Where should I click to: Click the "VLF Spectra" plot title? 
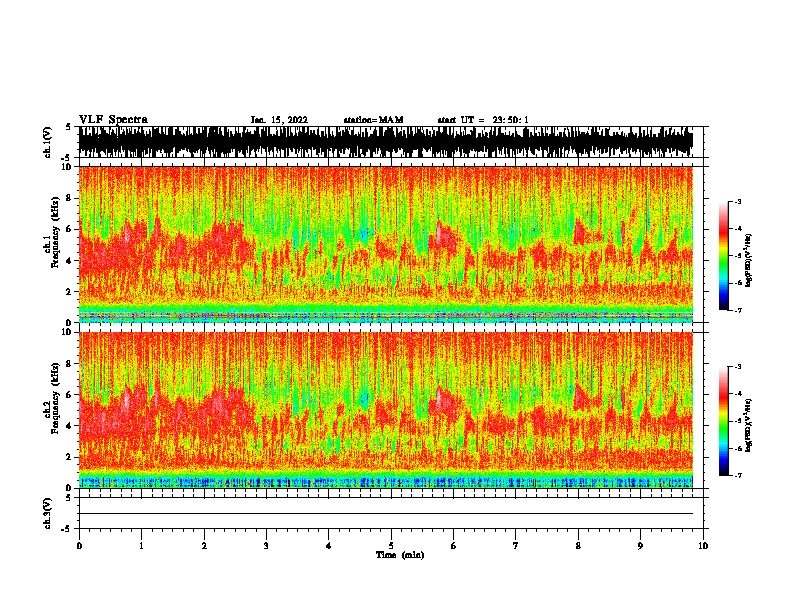click(x=113, y=119)
